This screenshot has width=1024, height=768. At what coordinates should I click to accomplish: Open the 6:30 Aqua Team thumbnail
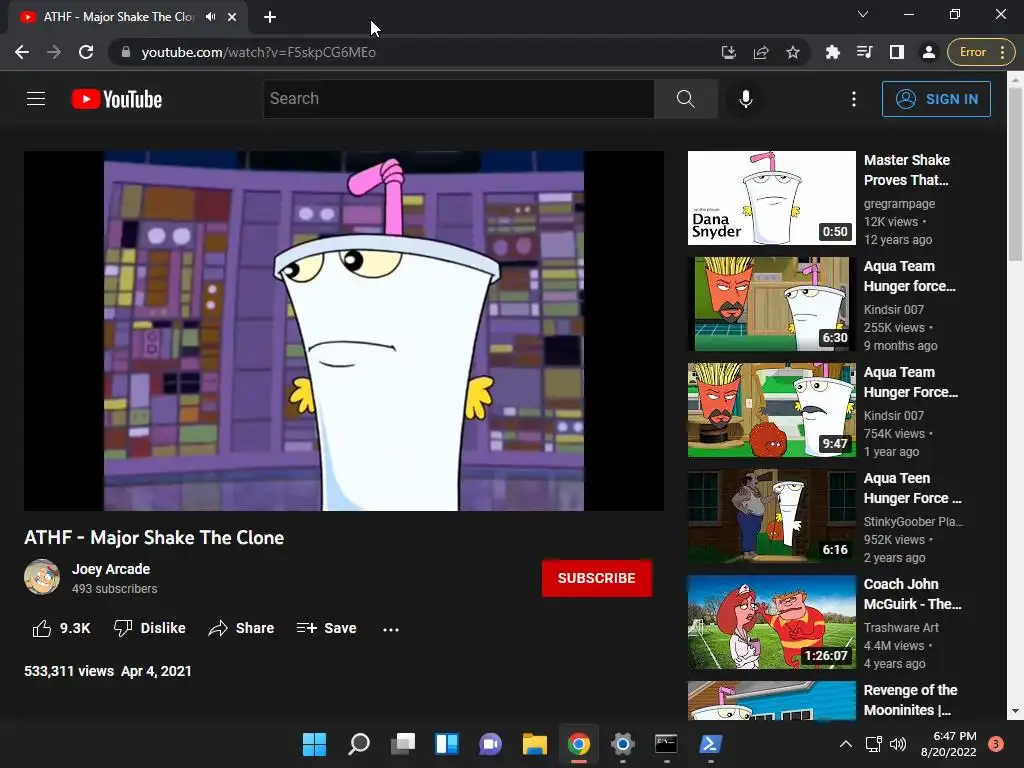(x=771, y=304)
